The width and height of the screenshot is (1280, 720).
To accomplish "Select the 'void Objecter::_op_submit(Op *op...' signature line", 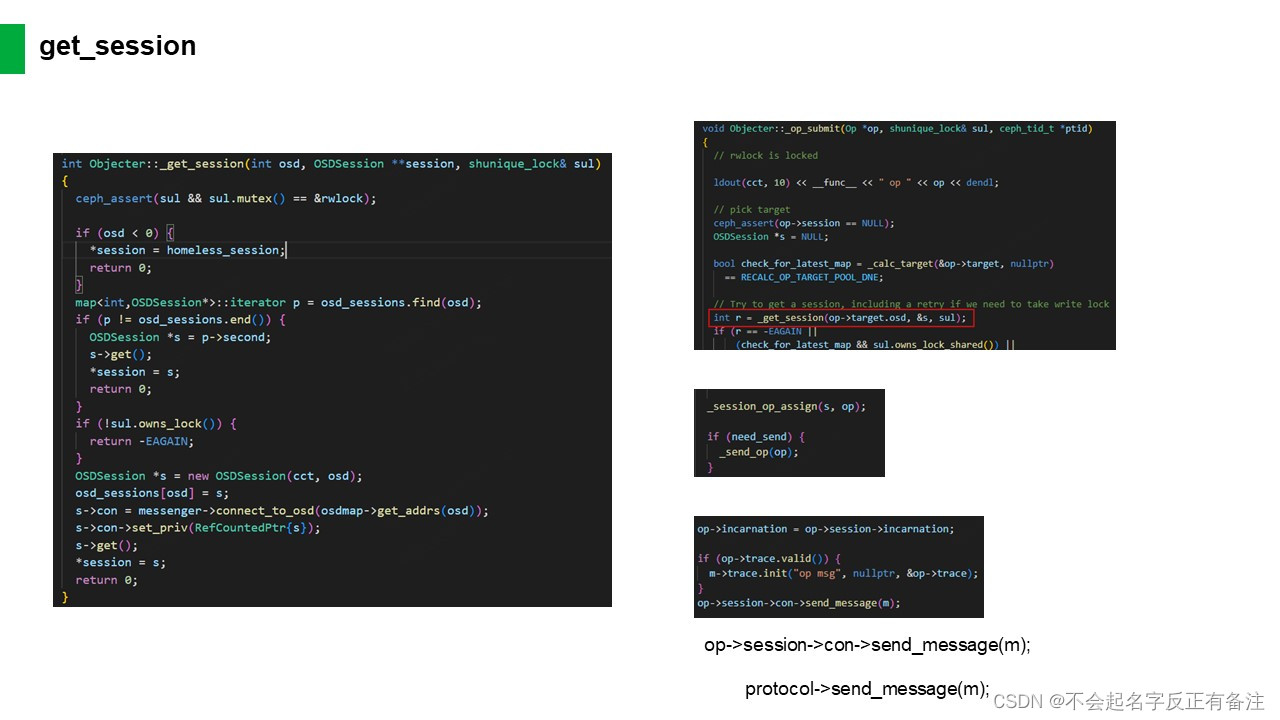I will (x=897, y=128).
